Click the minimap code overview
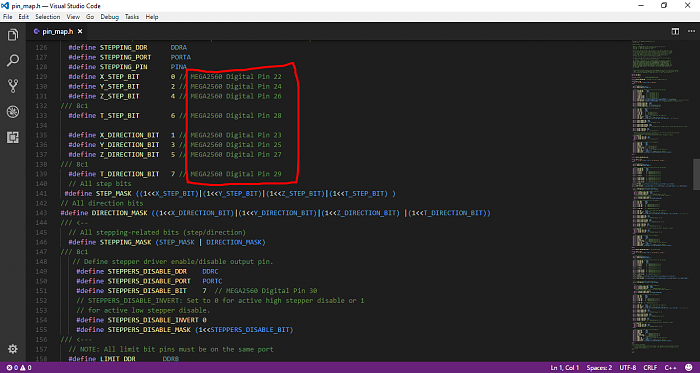This screenshot has width=700, height=373. point(661,196)
